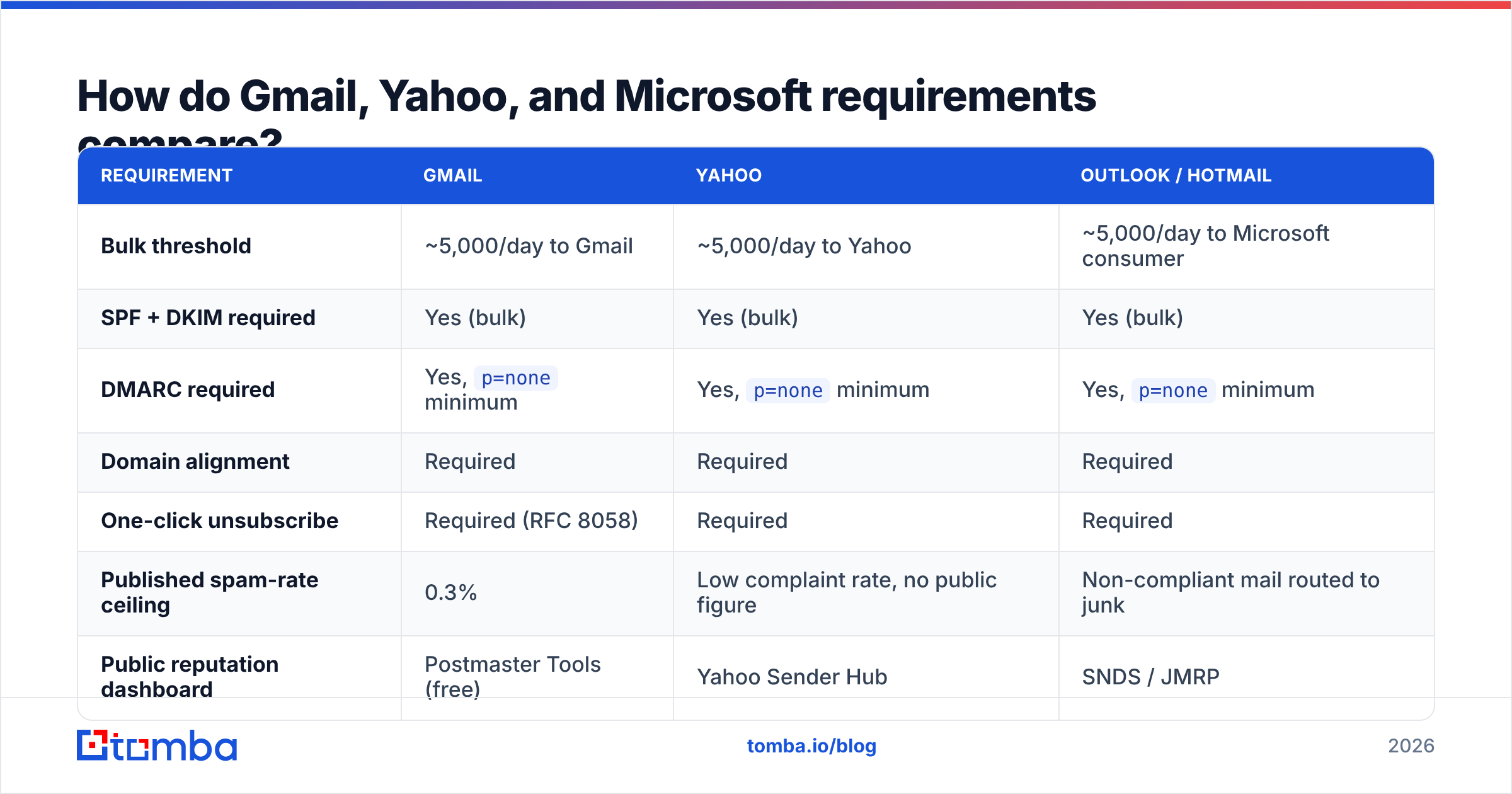The image size is (1512, 794).
Task: Select the Domain alignment row label
Action: pos(195,461)
